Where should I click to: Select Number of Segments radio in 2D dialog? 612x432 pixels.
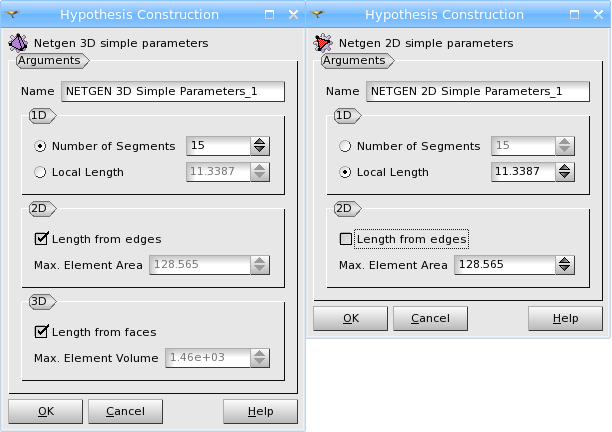(345, 146)
